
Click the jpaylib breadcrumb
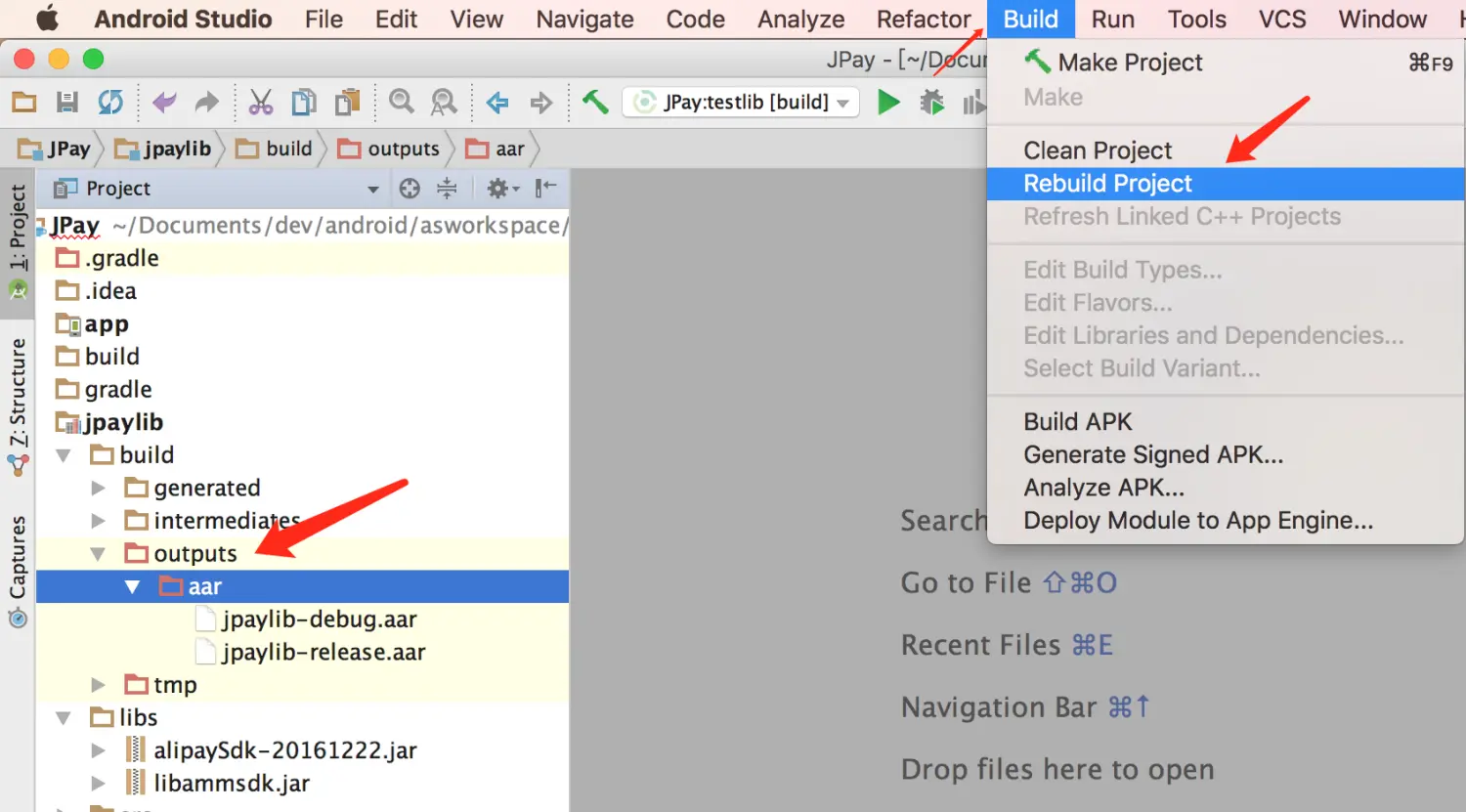point(163,149)
